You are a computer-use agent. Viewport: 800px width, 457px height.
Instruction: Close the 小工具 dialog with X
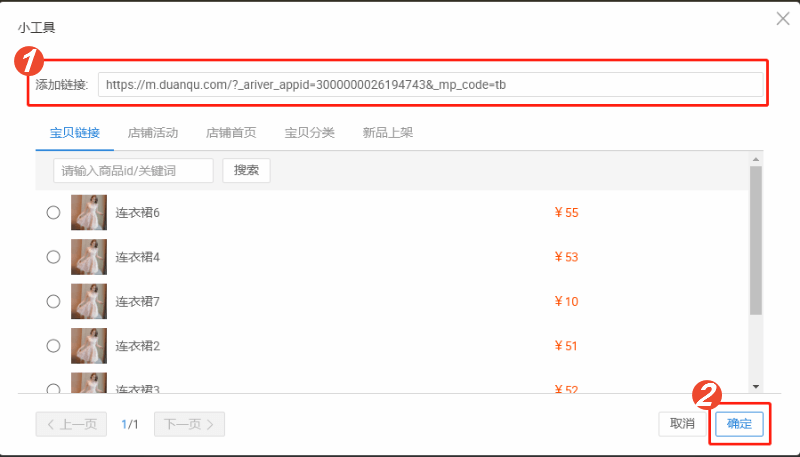783,19
